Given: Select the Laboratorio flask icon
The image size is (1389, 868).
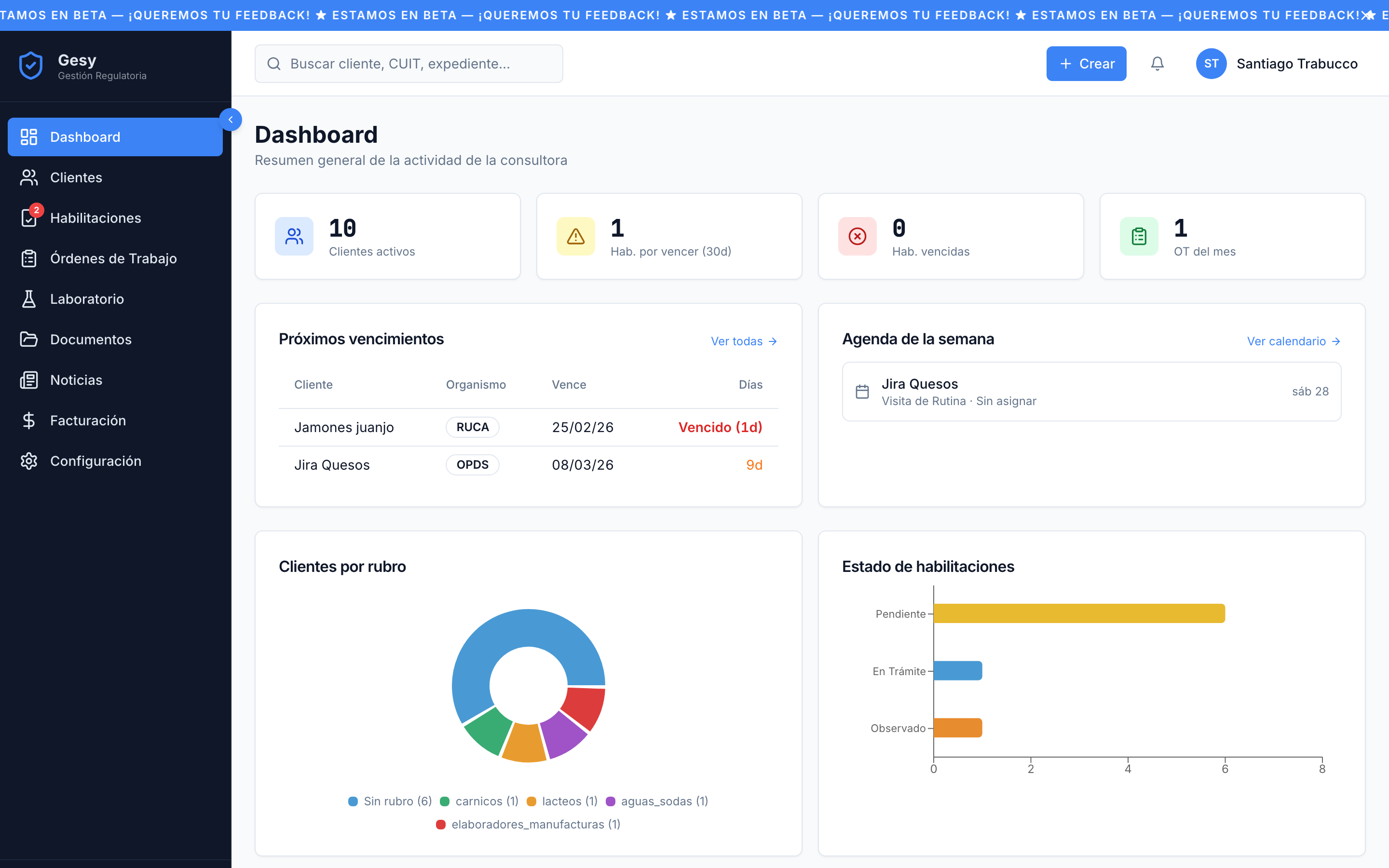Looking at the screenshot, I should point(29,298).
